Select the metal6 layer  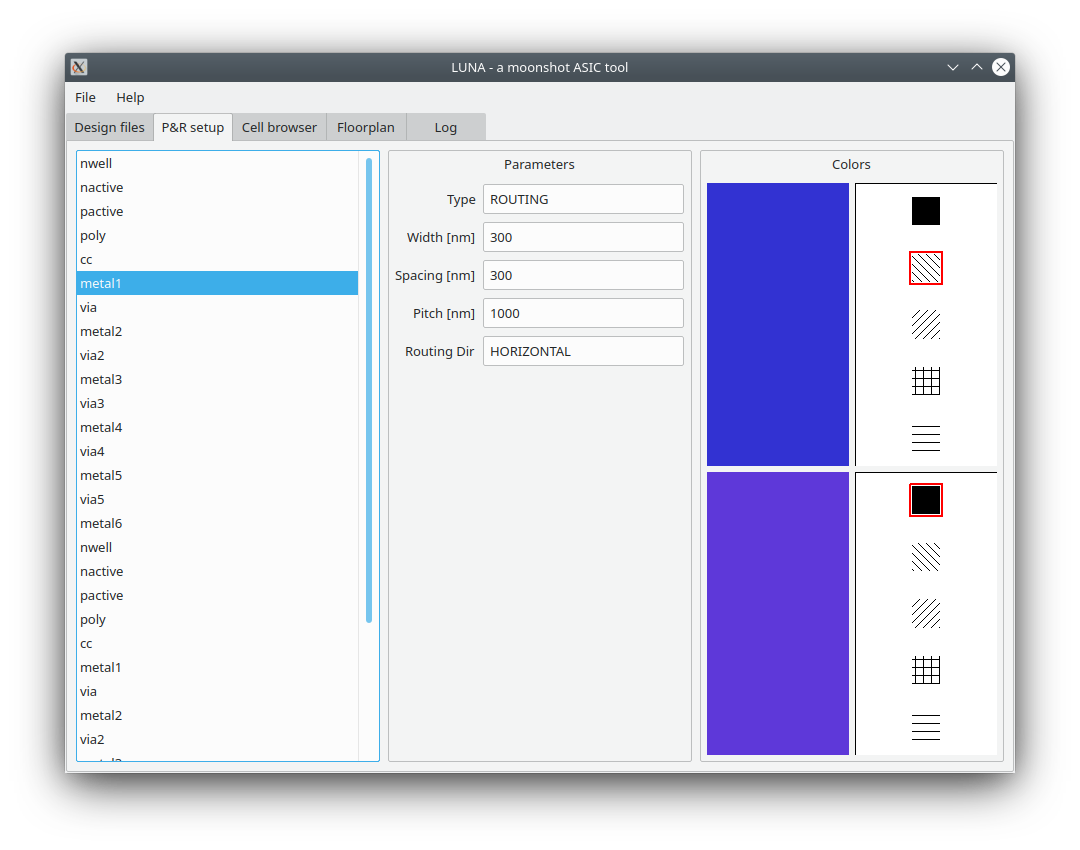click(218, 524)
